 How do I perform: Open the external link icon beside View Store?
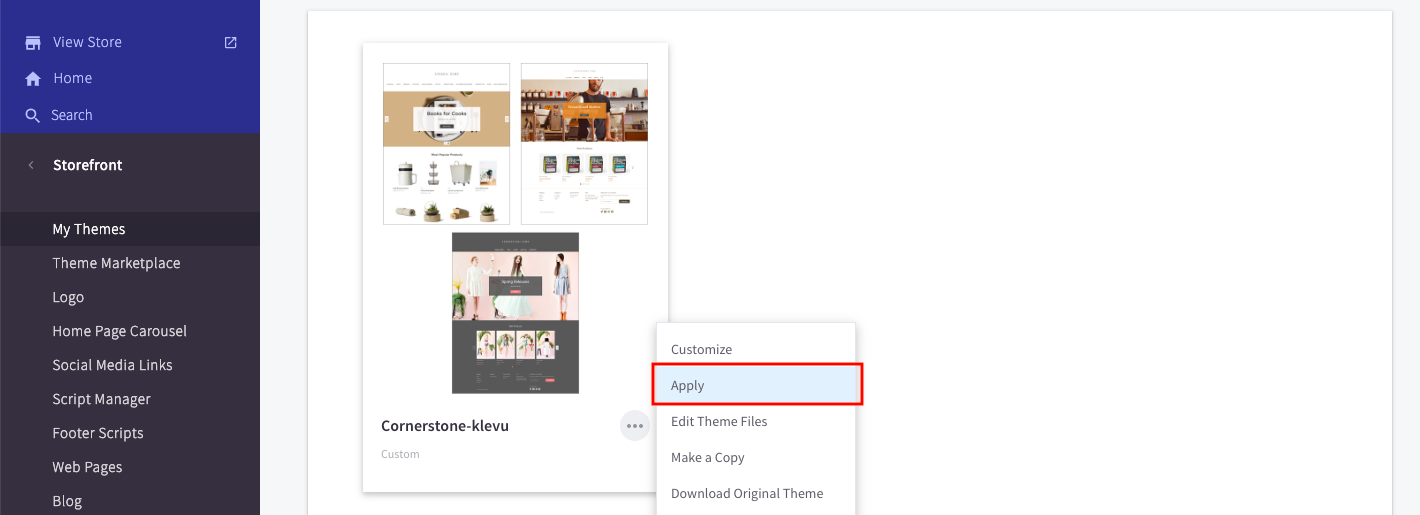click(231, 42)
